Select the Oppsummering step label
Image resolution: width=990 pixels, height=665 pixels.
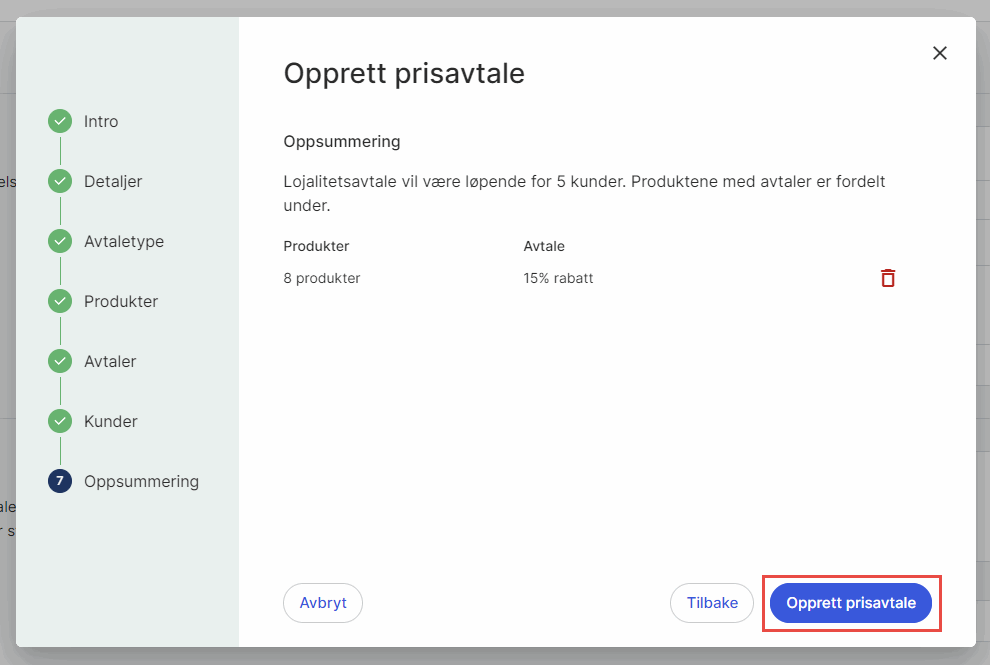coord(141,481)
